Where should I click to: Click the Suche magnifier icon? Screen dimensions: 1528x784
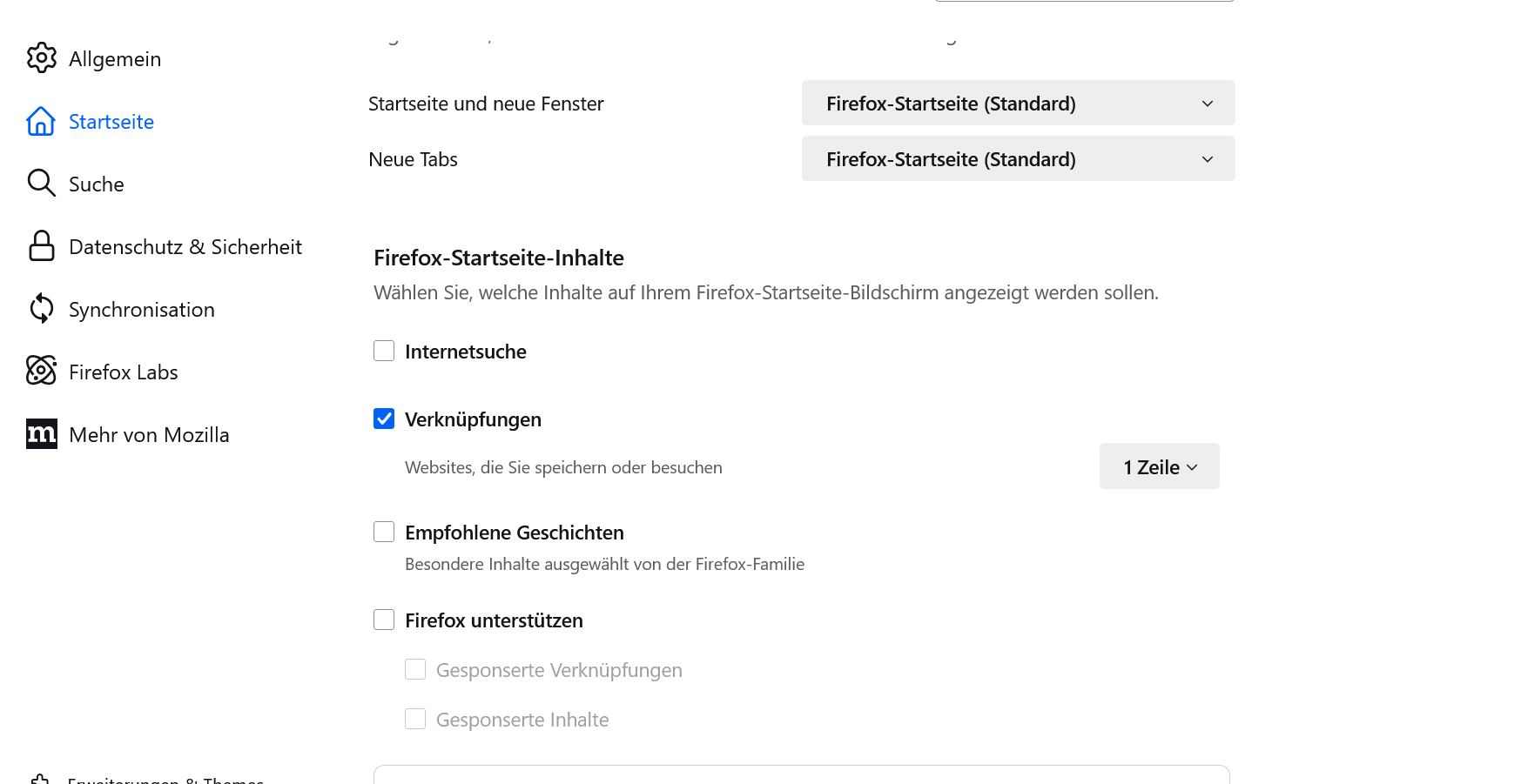pyautogui.click(x=41, y=184)
